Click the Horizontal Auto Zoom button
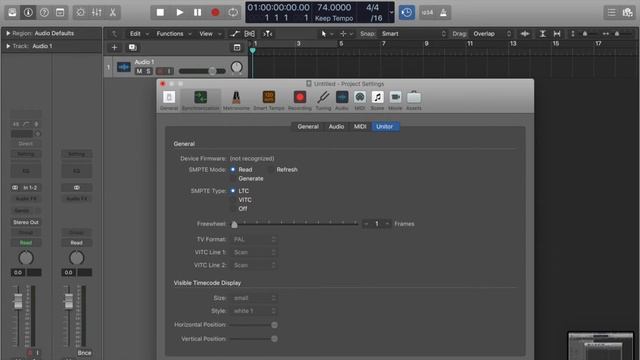 557,33
